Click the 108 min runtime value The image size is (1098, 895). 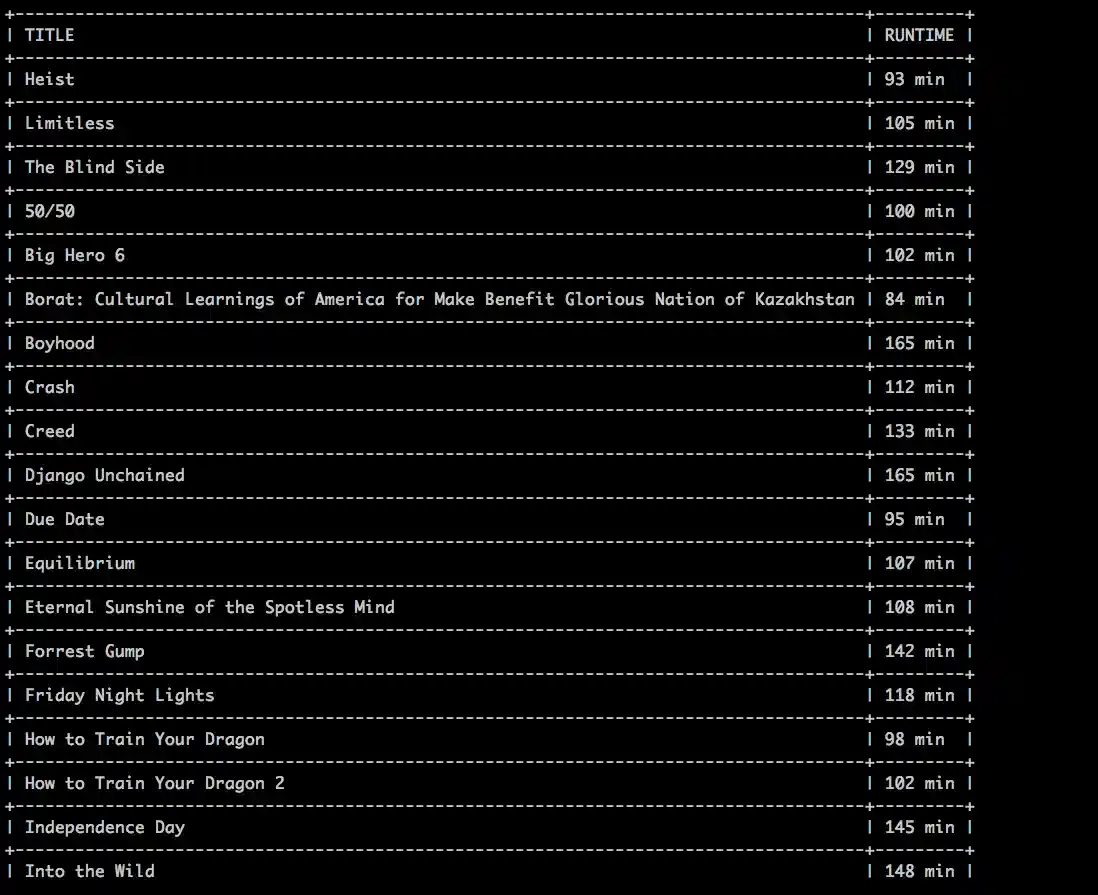pyautogui.click(x=919, y=607)
